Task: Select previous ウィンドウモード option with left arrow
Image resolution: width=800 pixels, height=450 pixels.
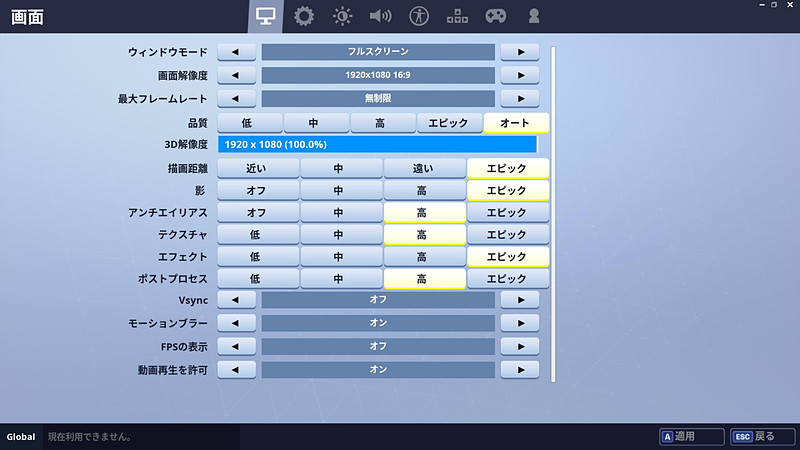Action: (x=236, y=52)
